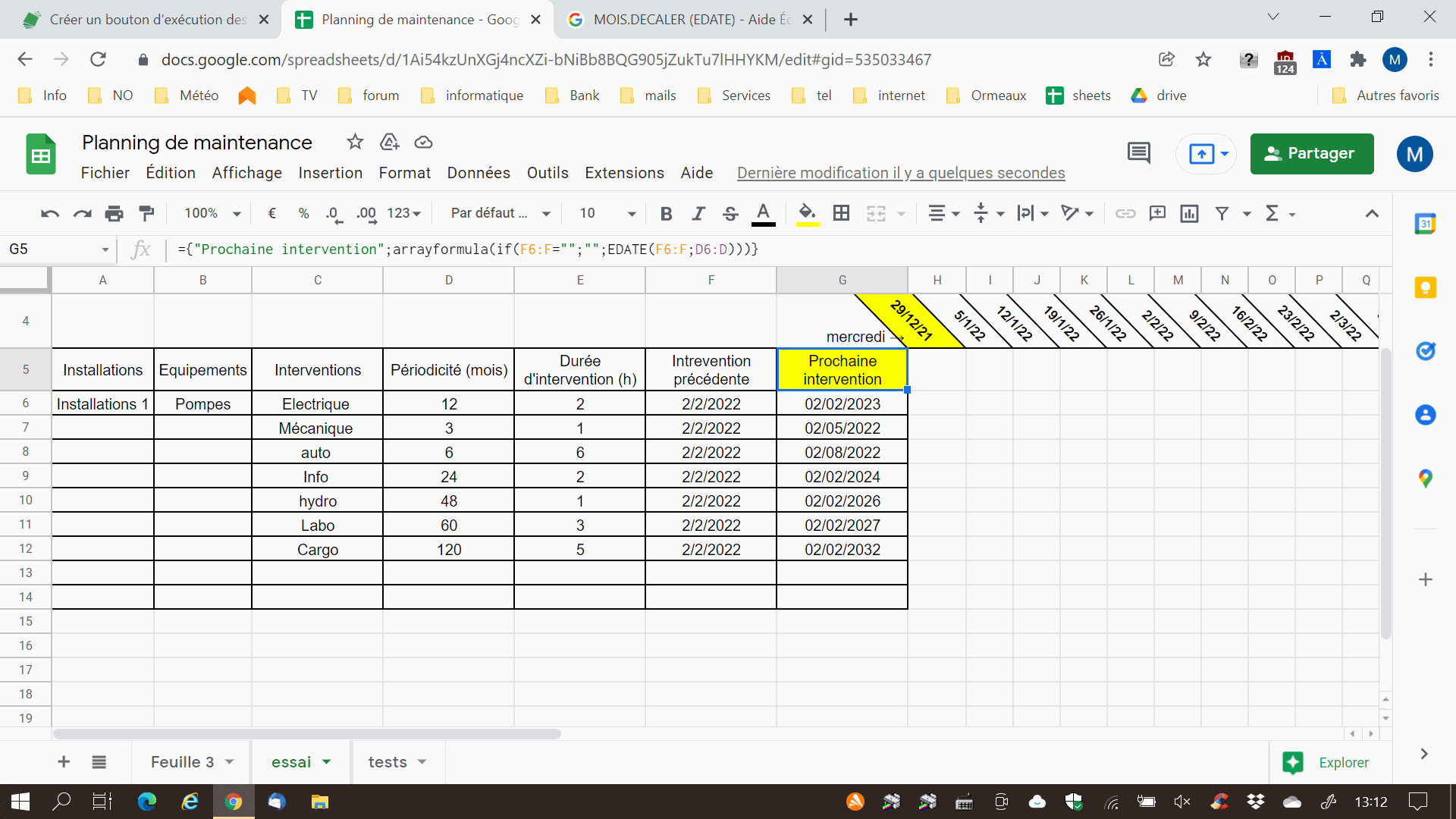The width and height of the screenshot is (1456, 819).
Task: Open the yellow fill color picker
Action: 807,214
